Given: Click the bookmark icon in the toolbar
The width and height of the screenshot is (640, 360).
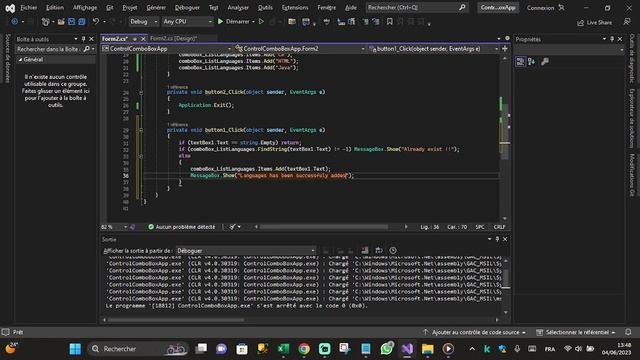Looking at the screenshot, I should [389, 22].
